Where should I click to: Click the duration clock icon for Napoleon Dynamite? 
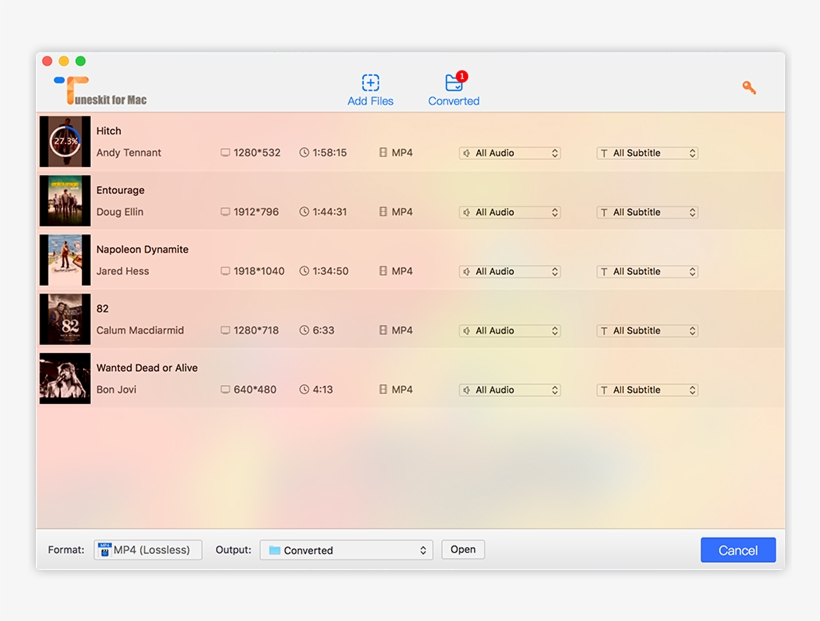pyautogui.click(x=304, y=271)
